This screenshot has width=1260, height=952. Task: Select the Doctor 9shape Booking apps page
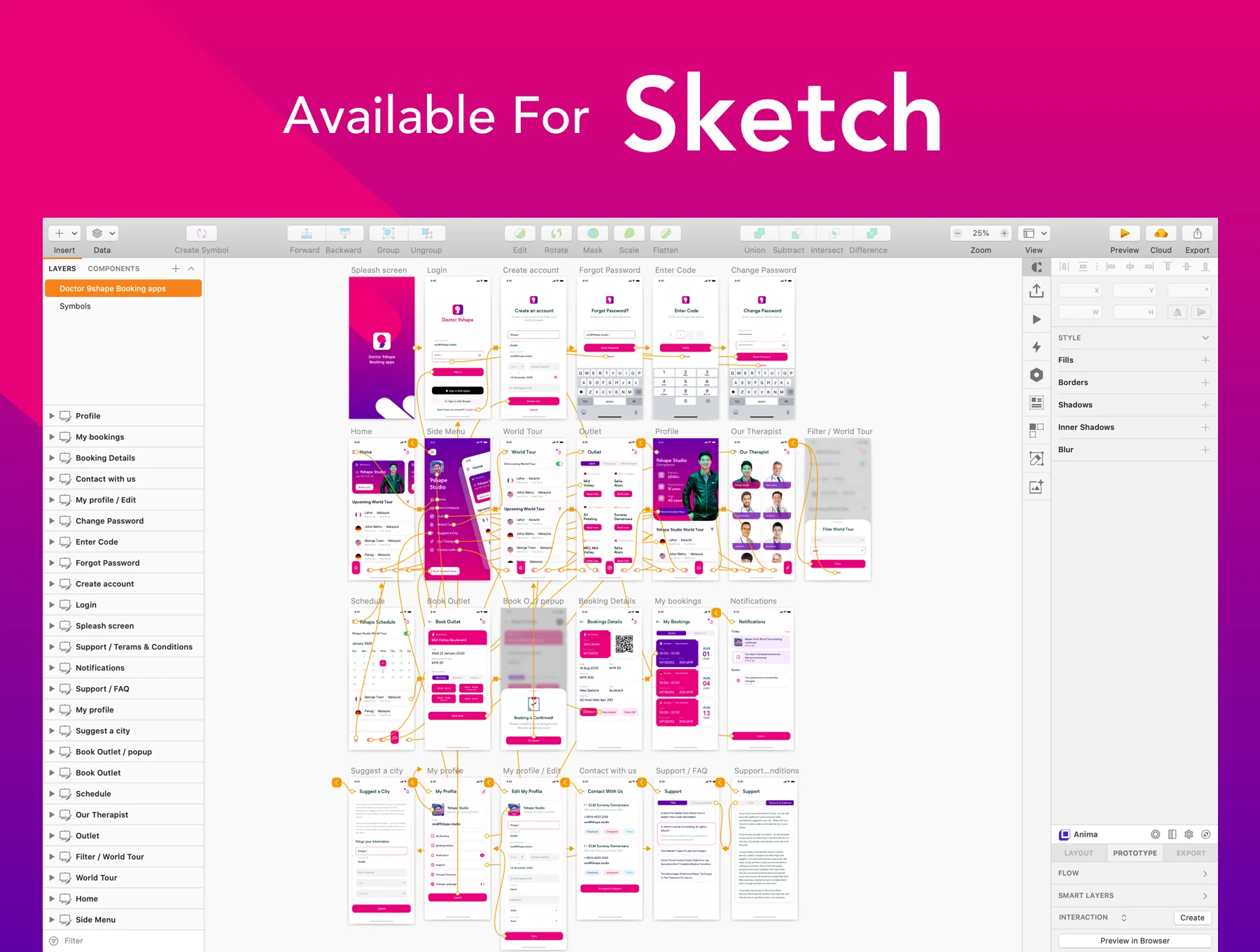coord(123,288)
